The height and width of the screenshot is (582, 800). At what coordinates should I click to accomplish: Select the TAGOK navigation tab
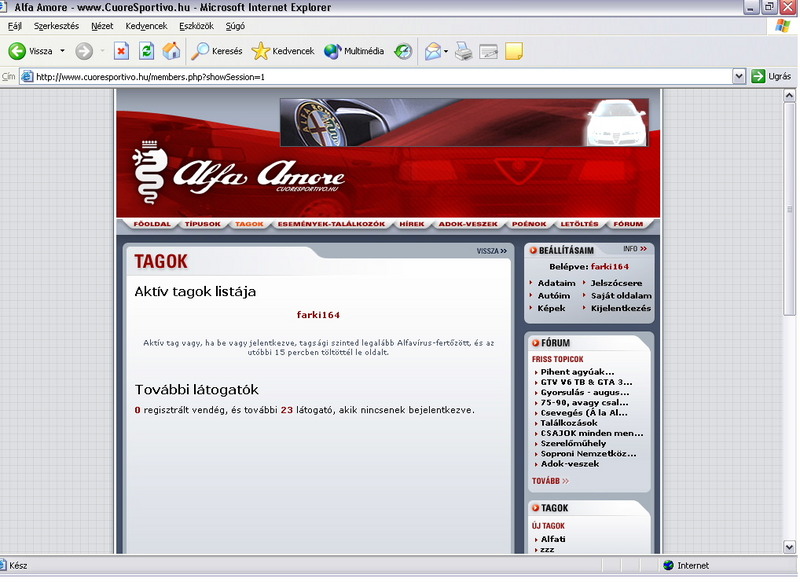coord(249,224)
